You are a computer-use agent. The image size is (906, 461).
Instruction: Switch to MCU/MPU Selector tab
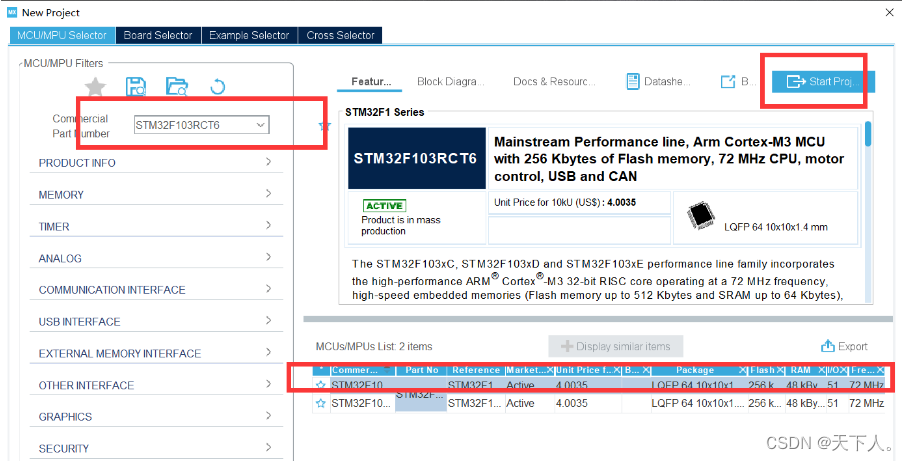62,35
